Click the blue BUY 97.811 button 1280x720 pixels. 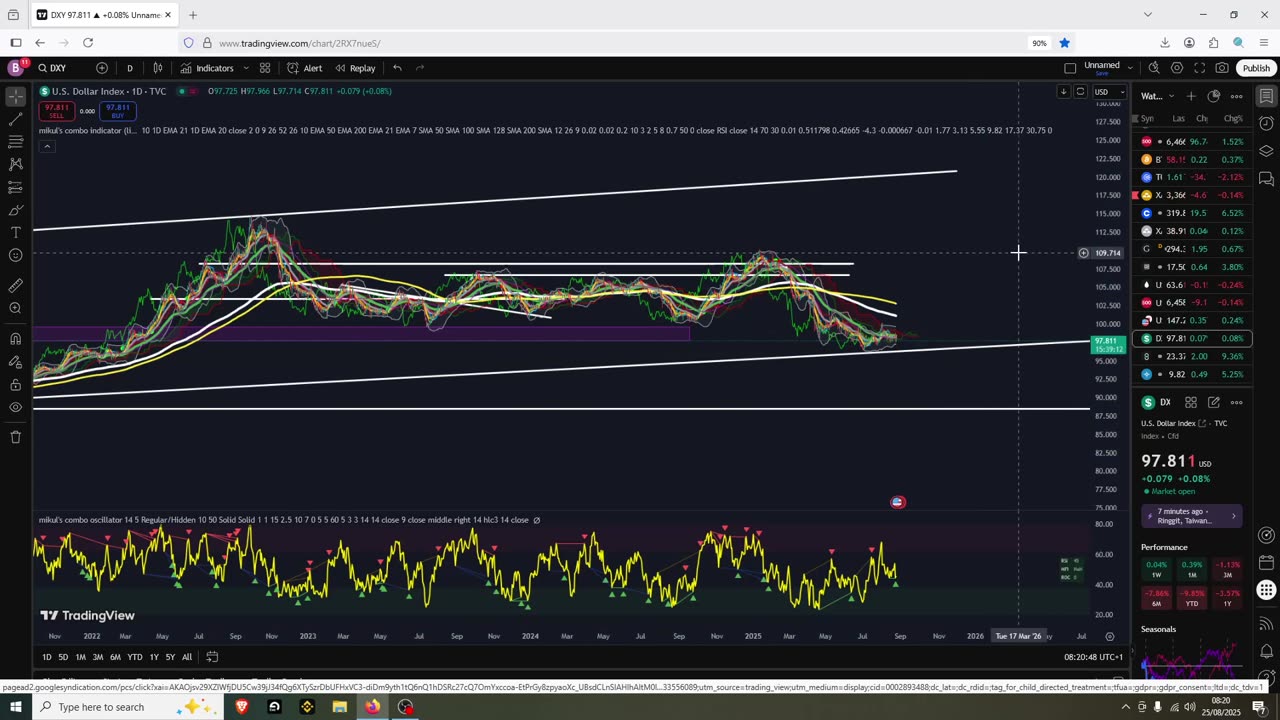[x=118, y=110]
